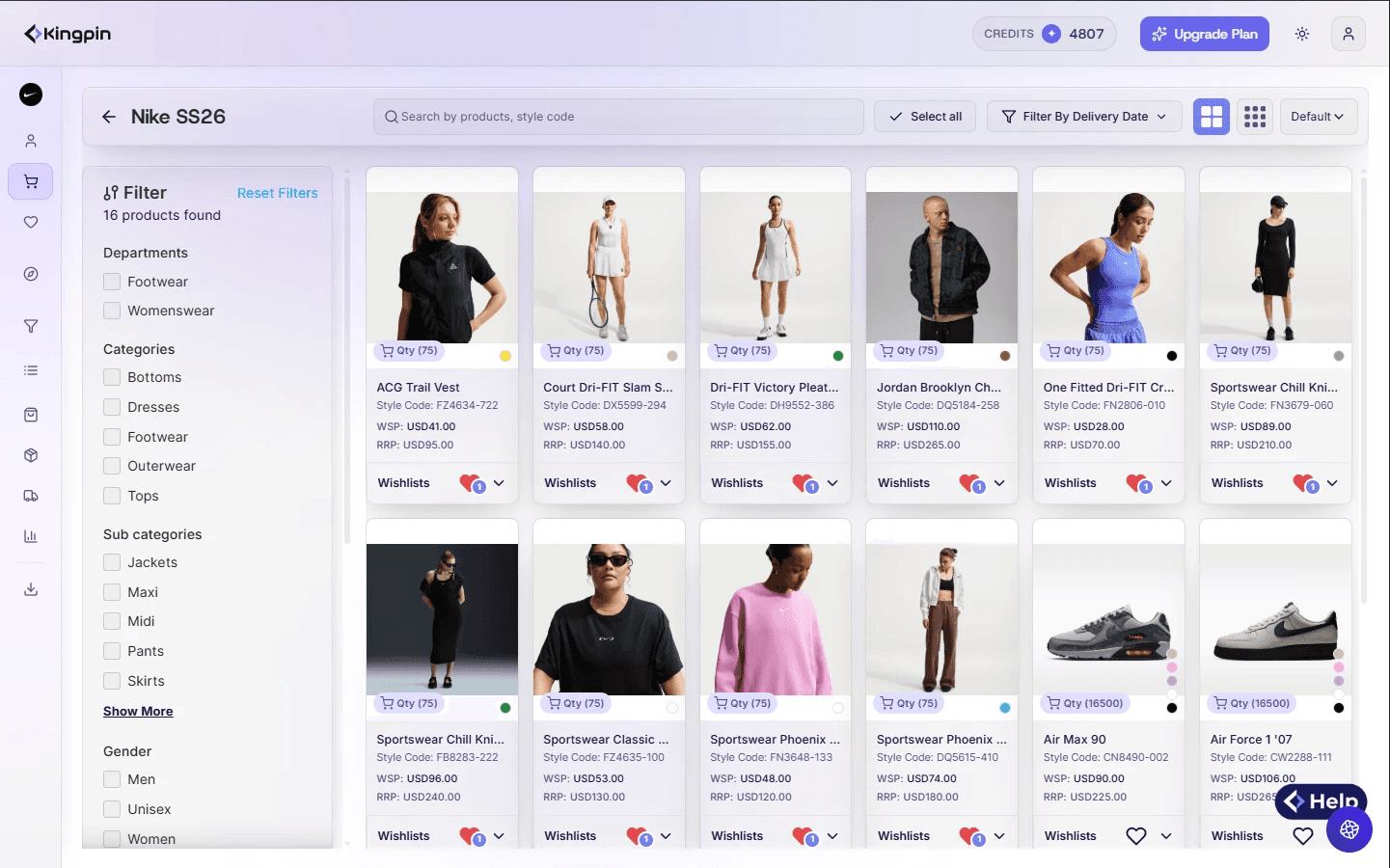Switch to large grid view
The width and height of the screenshot is (1390, 868).
1212,117
